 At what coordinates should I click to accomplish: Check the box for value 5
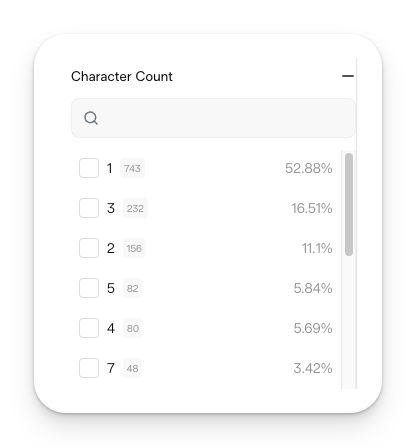(x=89, y=288)
